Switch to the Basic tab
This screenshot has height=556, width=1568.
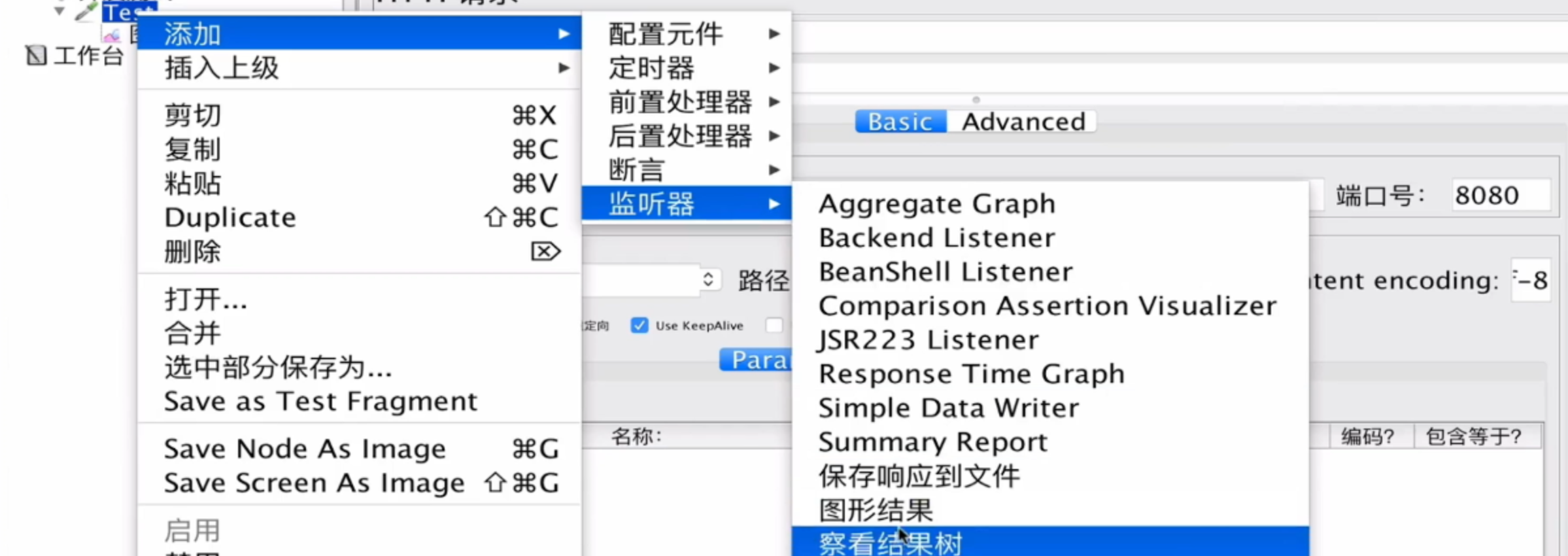[900, 122]
